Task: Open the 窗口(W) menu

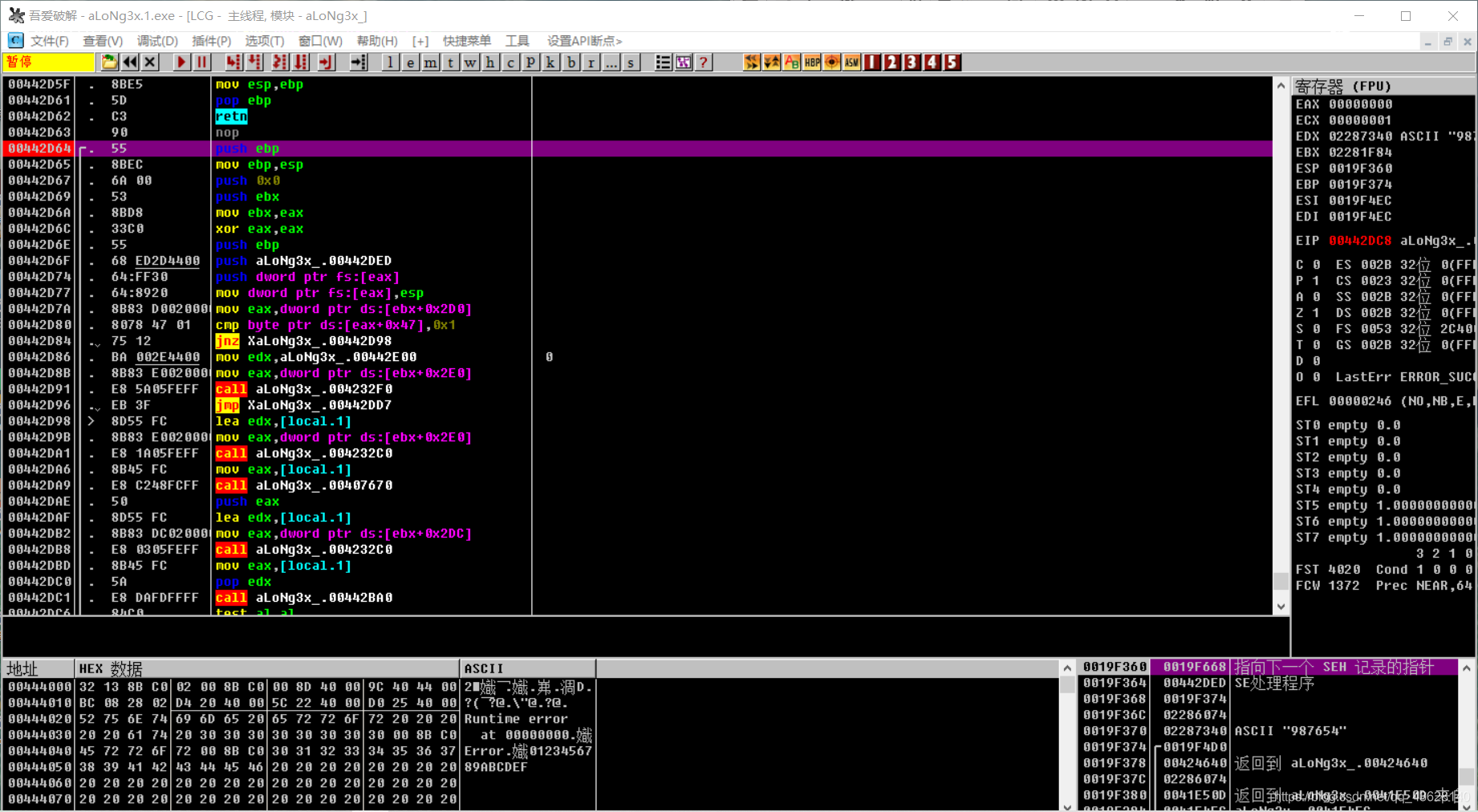Action: (320, 41)
